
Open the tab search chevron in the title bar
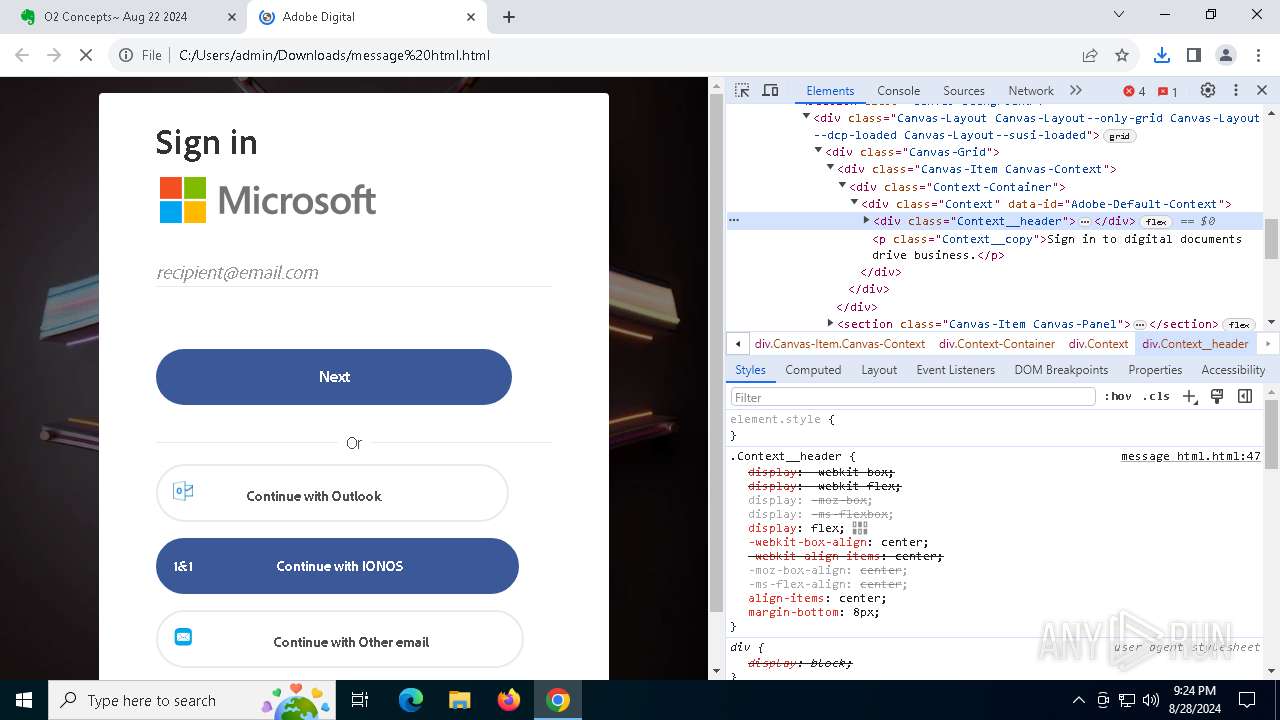pos(1120,14)
